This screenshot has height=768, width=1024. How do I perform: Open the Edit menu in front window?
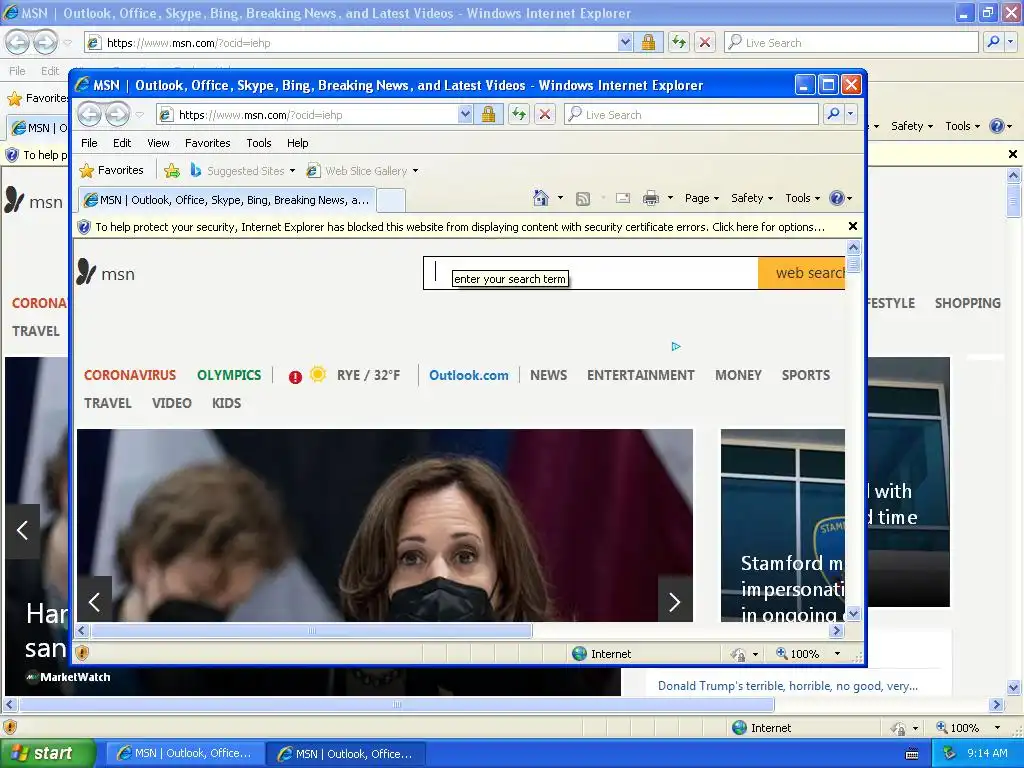(x=122, y=143)
